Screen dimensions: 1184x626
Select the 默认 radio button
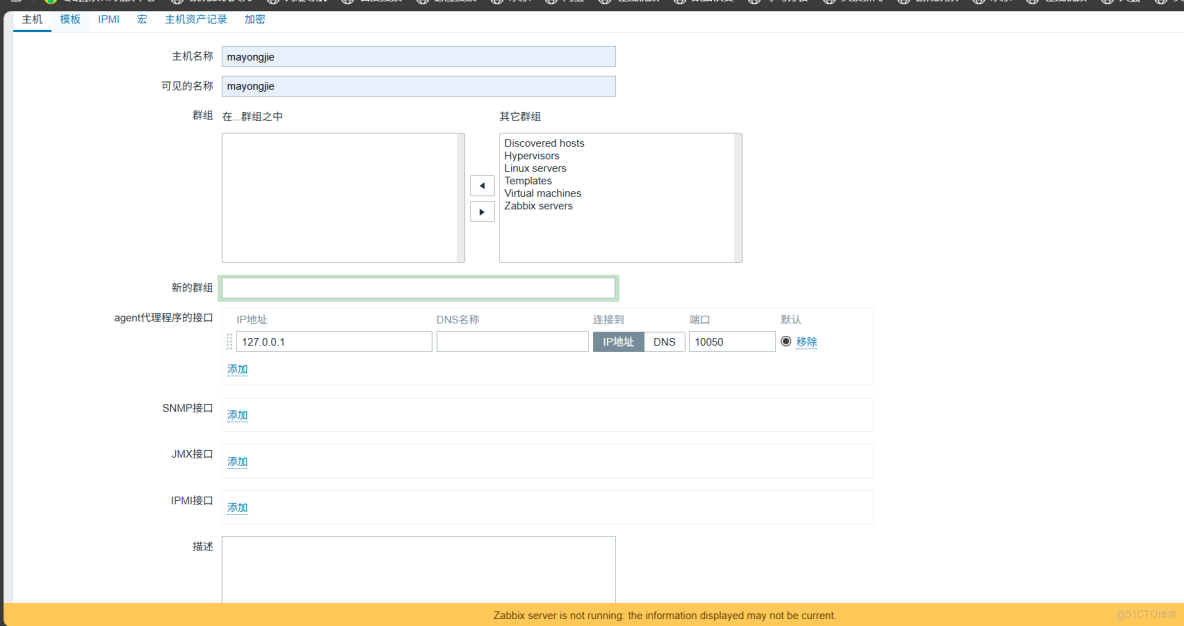click(786, 341)
